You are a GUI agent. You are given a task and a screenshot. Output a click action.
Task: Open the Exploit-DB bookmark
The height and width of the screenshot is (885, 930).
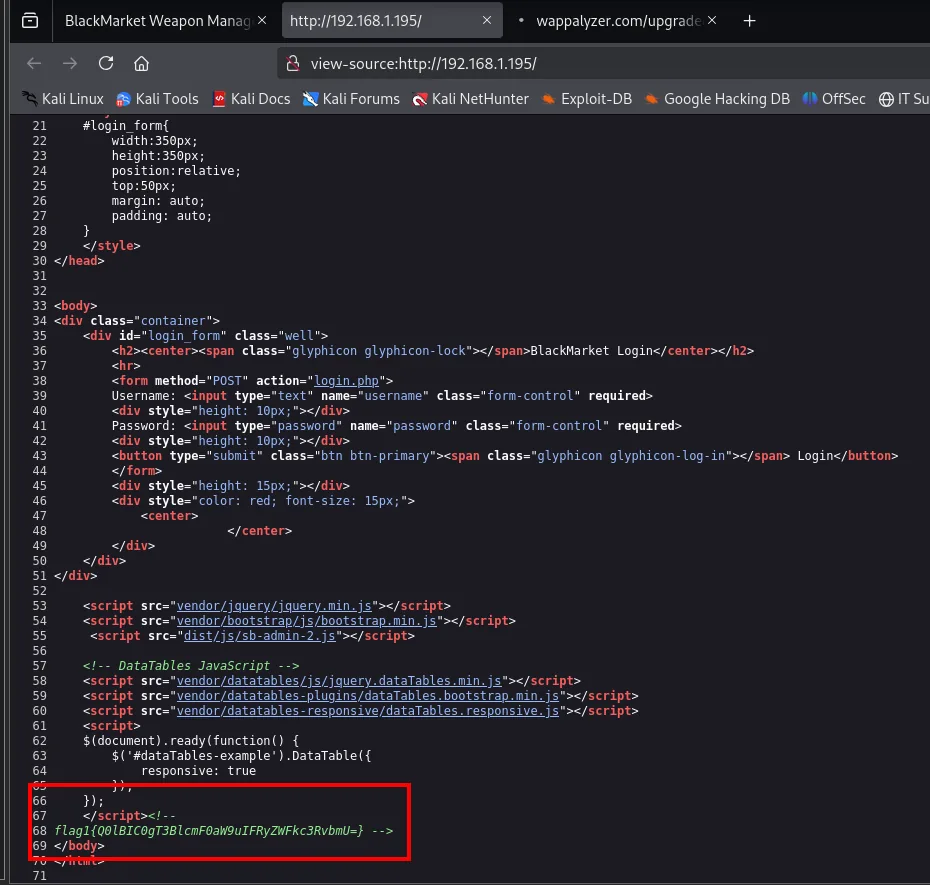click(x=587, y=99)
